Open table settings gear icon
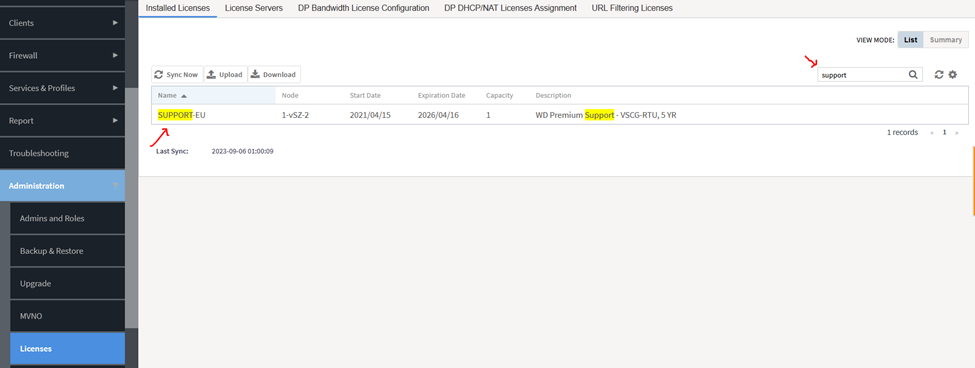 point(953,75)
